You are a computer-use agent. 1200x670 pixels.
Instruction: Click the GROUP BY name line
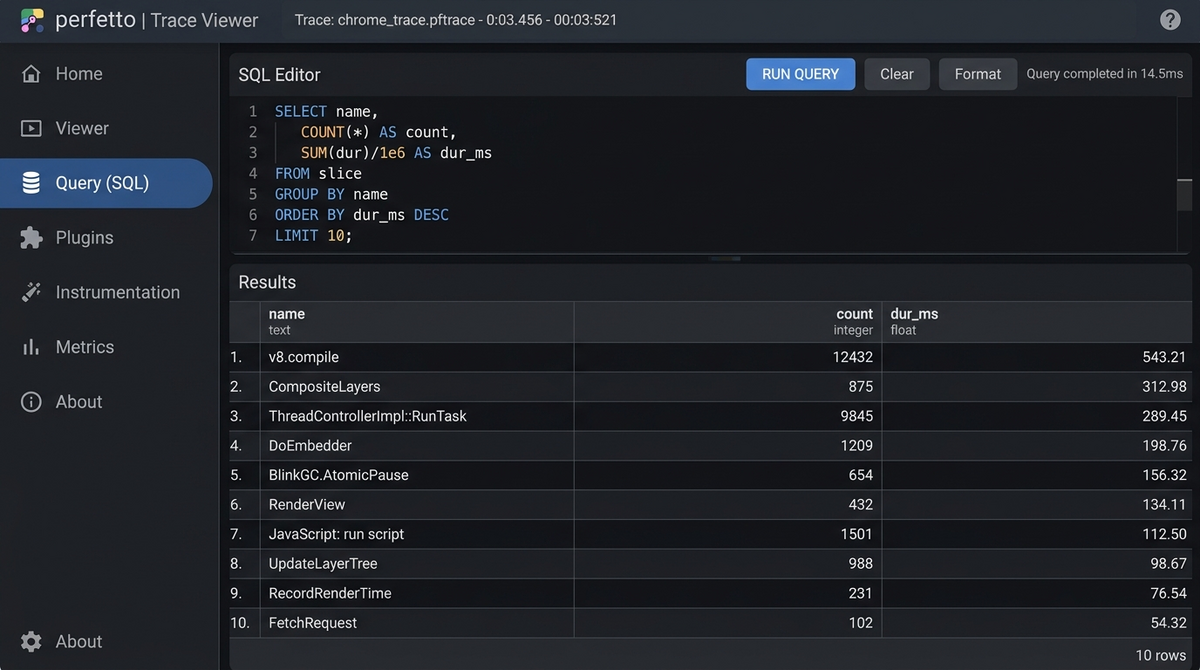(331, 194)
